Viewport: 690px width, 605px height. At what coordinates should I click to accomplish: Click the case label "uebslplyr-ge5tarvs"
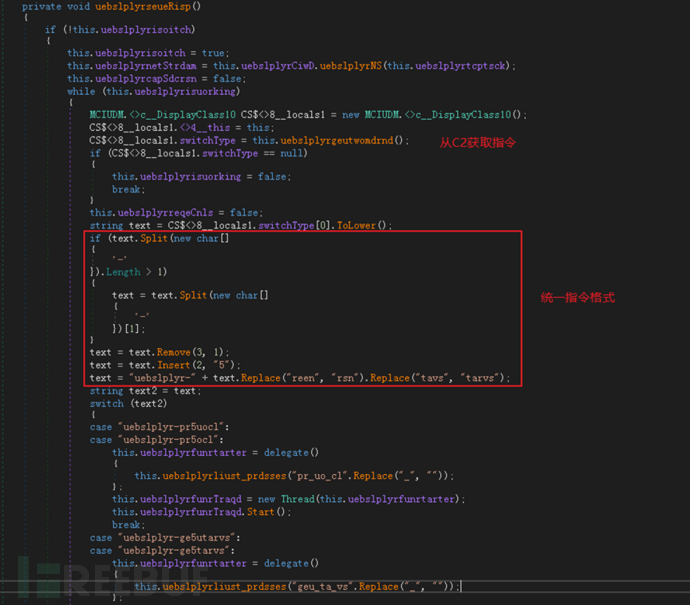pyautogui.click(x=176, y=550)
